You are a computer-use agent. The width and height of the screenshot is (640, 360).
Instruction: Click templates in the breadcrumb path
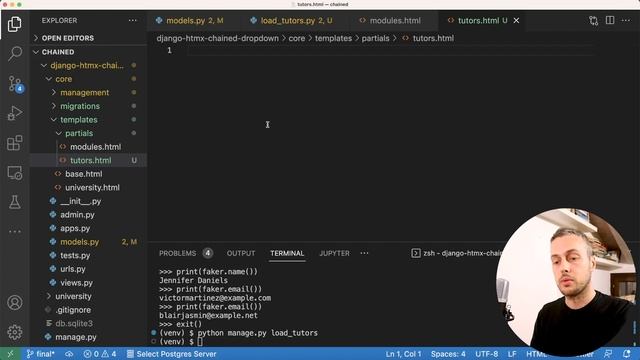[333, 38]
